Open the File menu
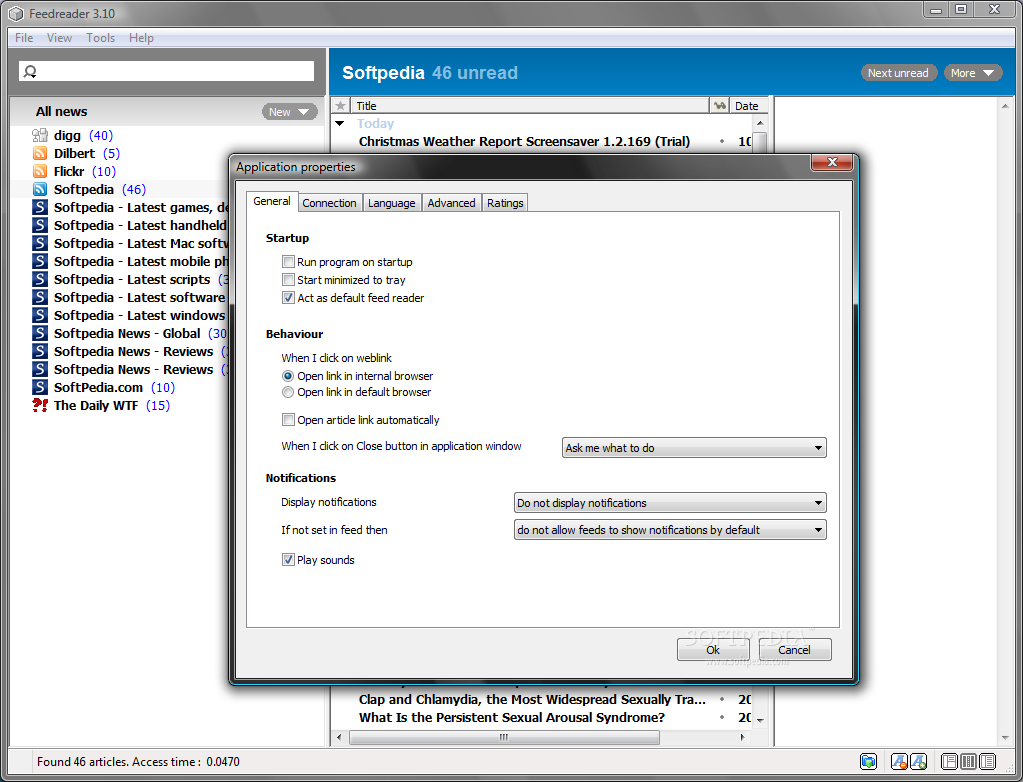The width and height of the screenshot is (1023, 782). [x=24, y=38]
